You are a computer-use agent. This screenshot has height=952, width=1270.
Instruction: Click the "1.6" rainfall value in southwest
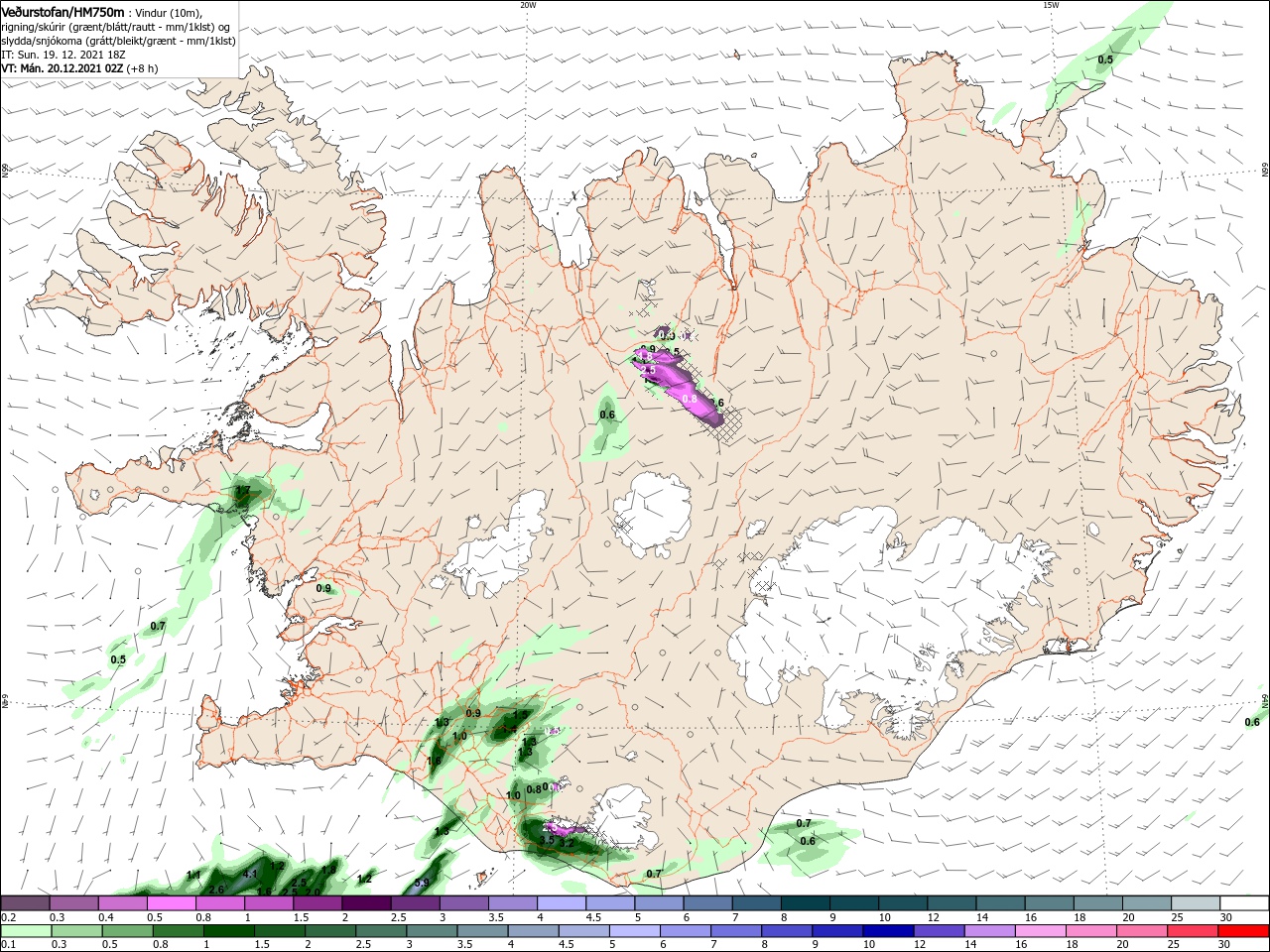(434, 761)
